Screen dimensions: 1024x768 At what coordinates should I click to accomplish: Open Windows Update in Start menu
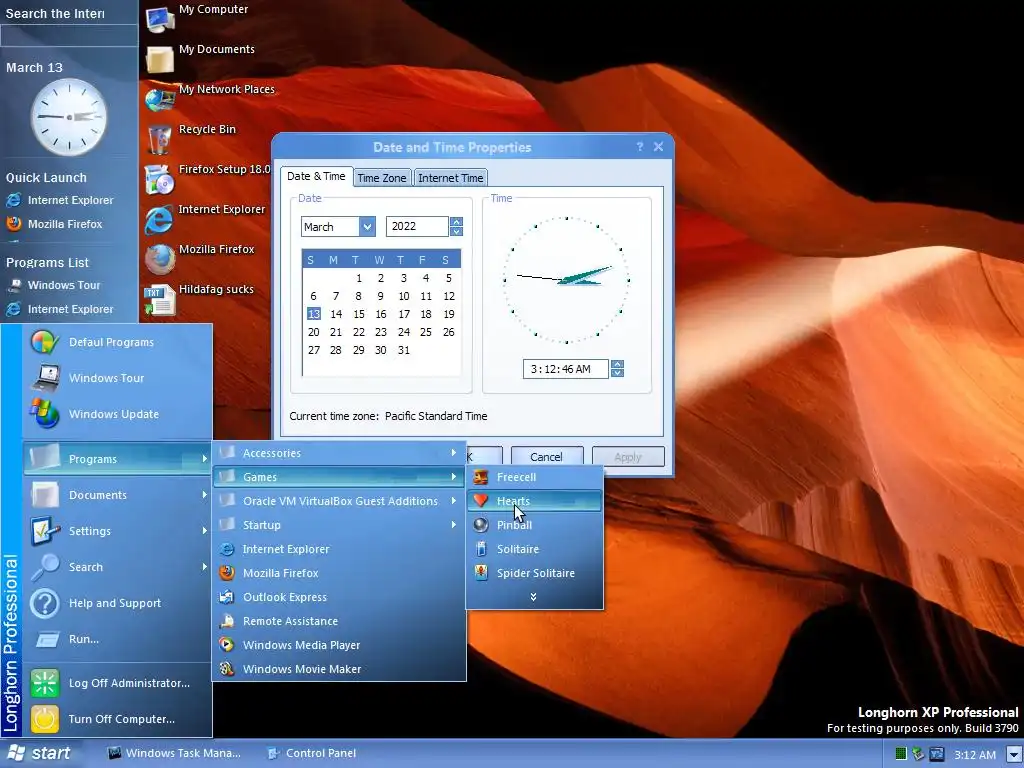(117, 414)
